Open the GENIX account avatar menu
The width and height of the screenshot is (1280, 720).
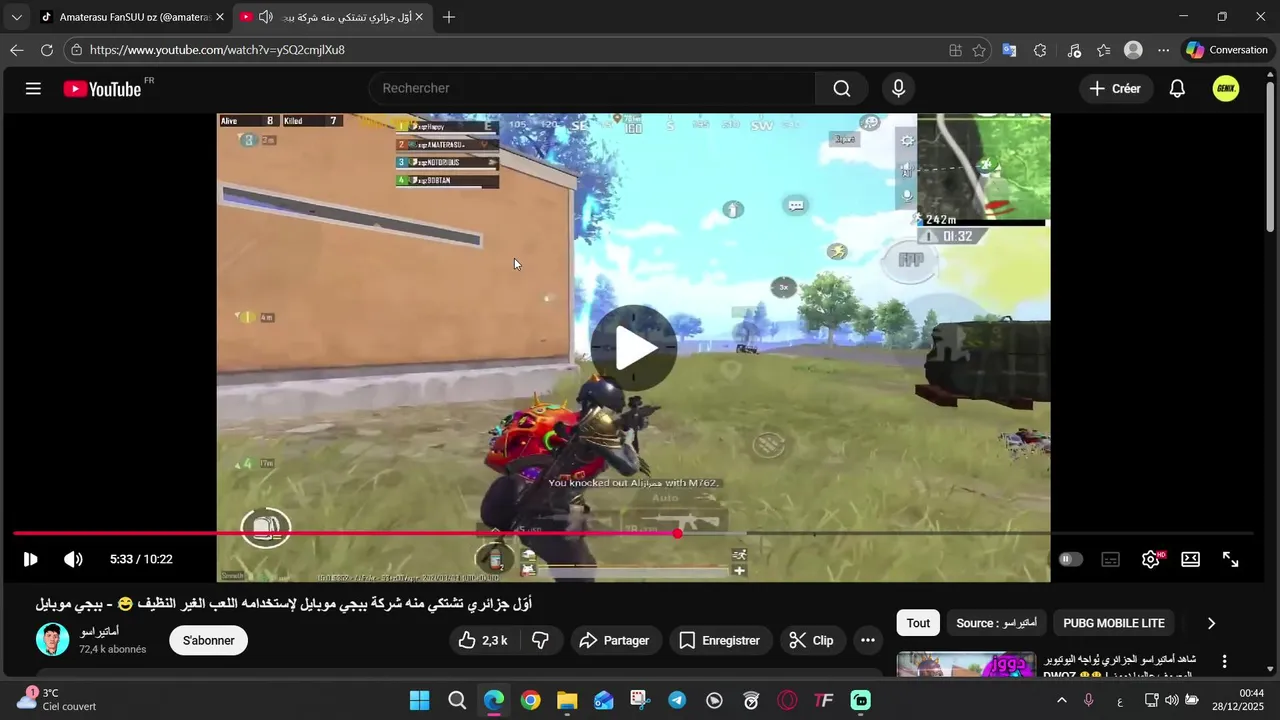point(1226,88)
